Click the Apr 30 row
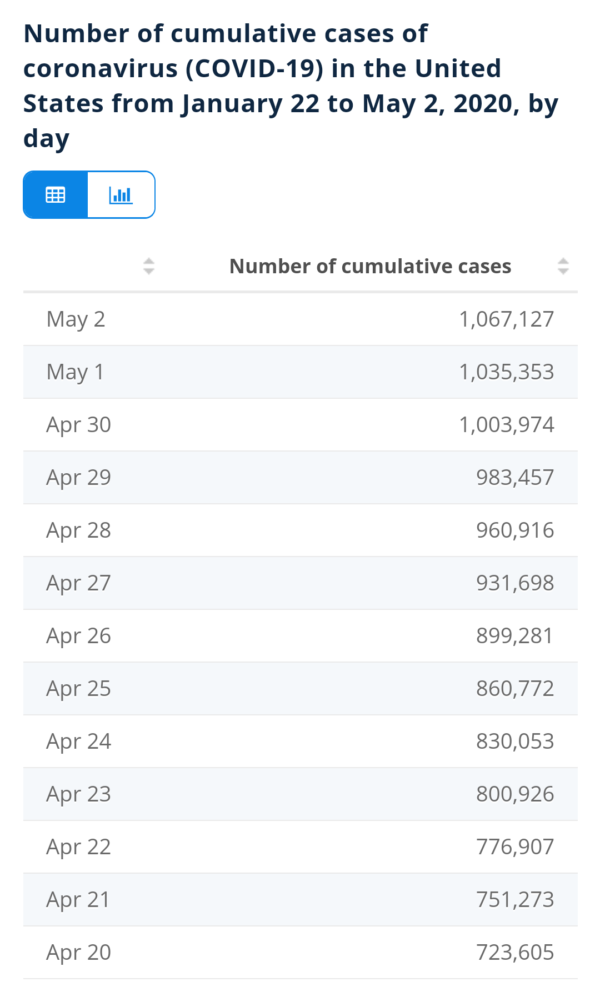The image size is (600, 1002). coord(300,425)
